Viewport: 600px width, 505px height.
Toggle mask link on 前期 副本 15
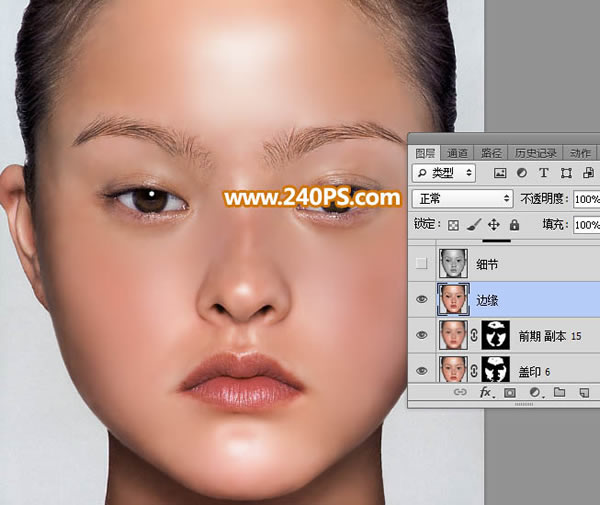(x=474, y=335)
